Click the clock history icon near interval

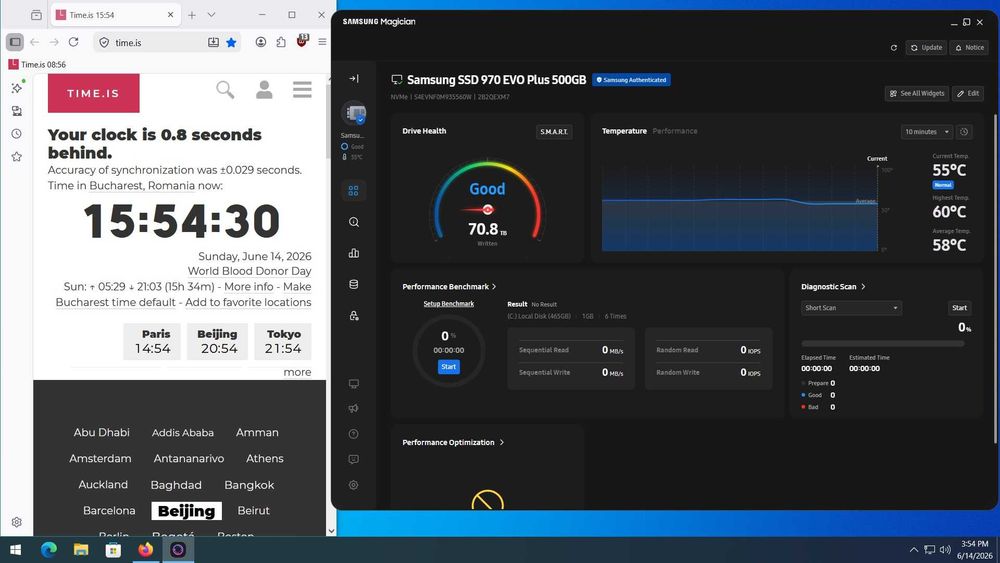pos(964,132)
